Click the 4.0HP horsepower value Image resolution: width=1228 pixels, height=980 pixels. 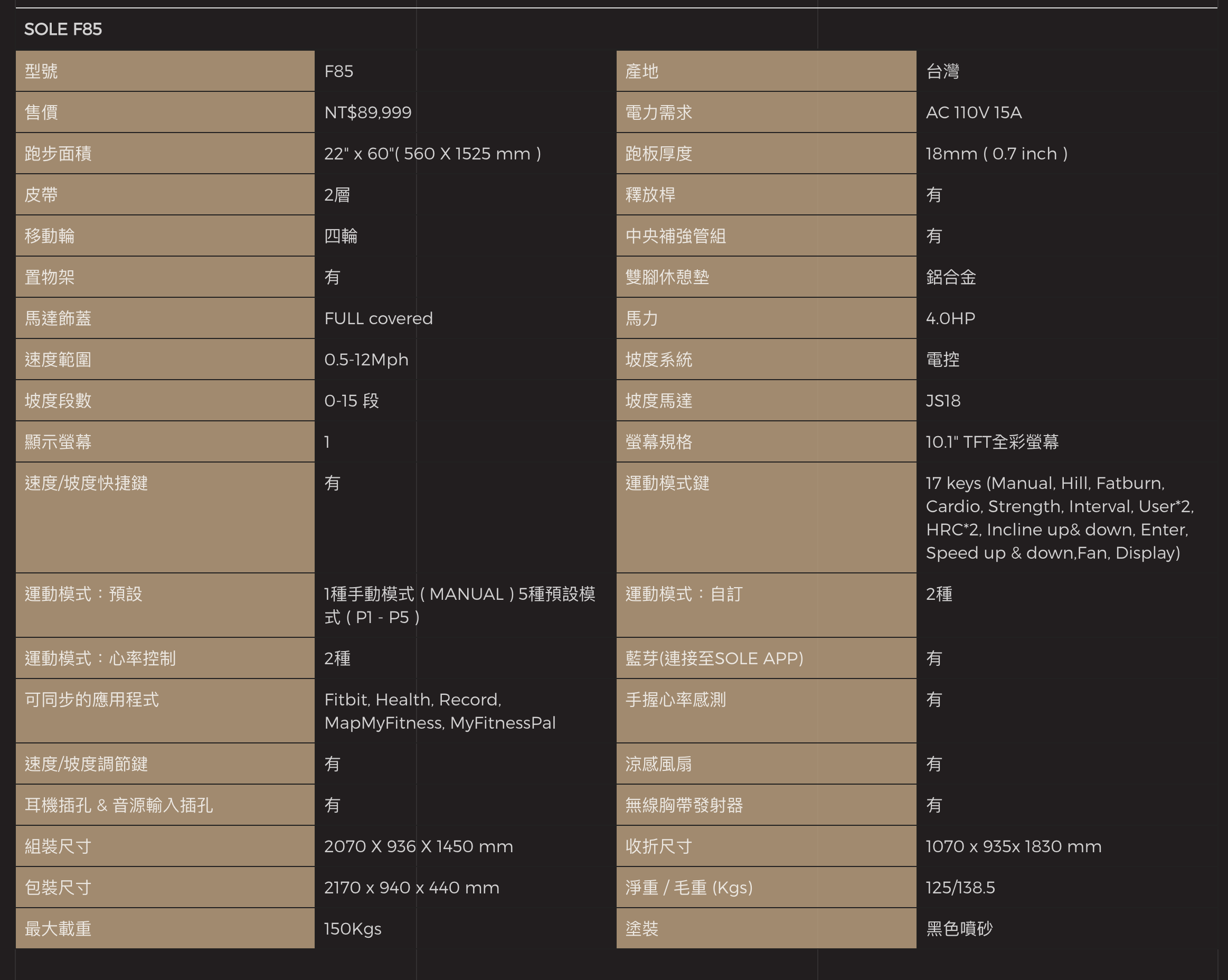pyautogui.click(x=950, y=318)
